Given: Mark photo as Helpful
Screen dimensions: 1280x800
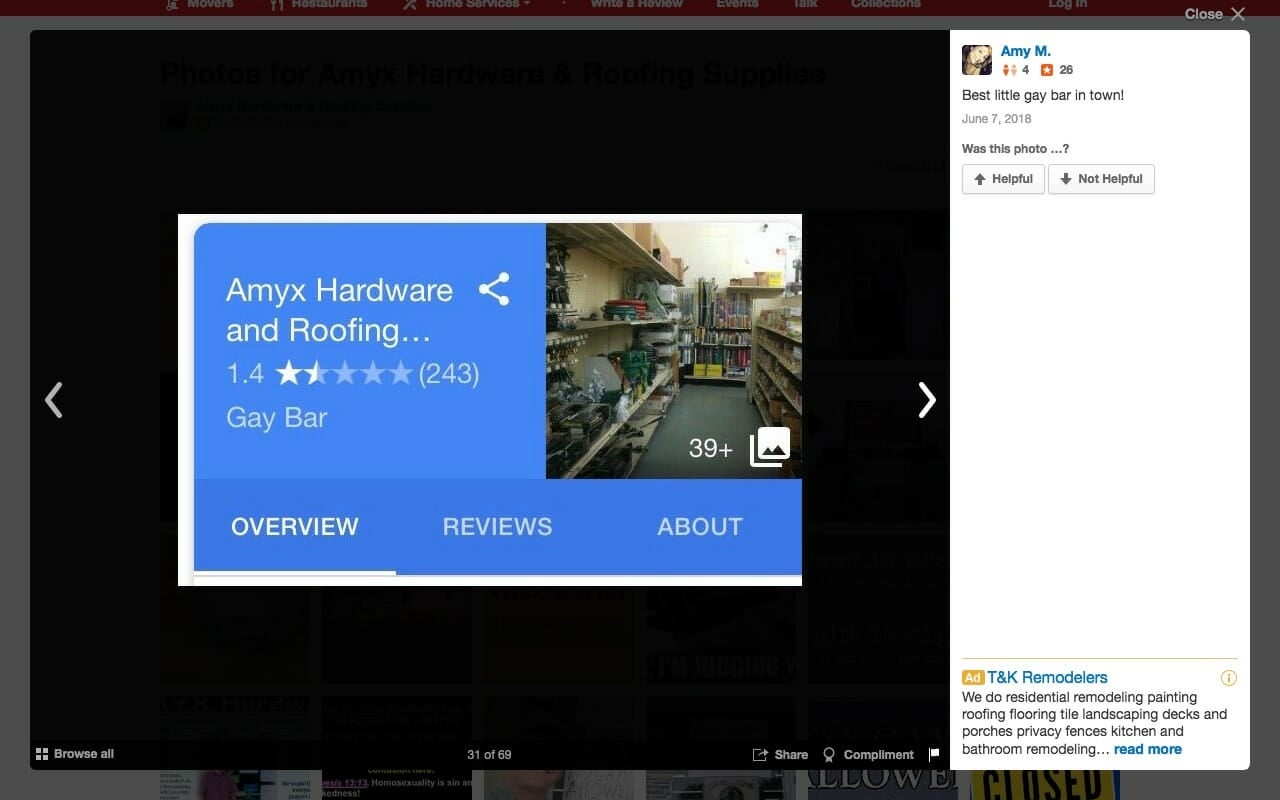Looking at the screenshot, I should click(x=1003, y=179).
